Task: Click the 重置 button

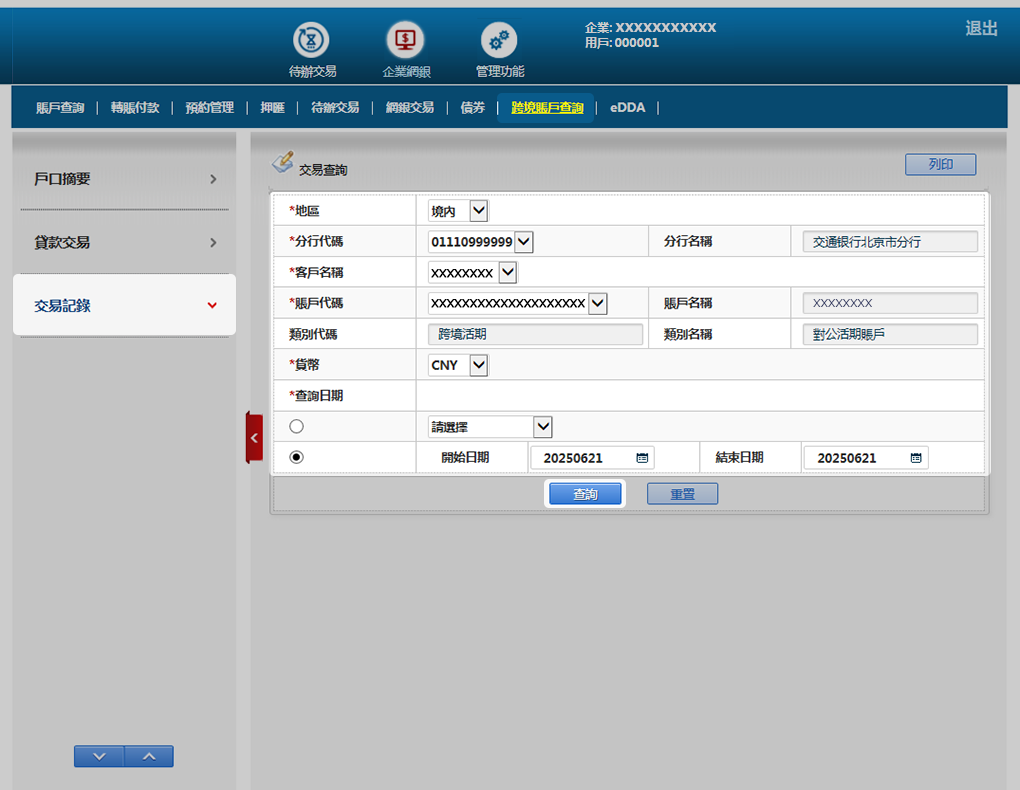Action: point(682,494)
